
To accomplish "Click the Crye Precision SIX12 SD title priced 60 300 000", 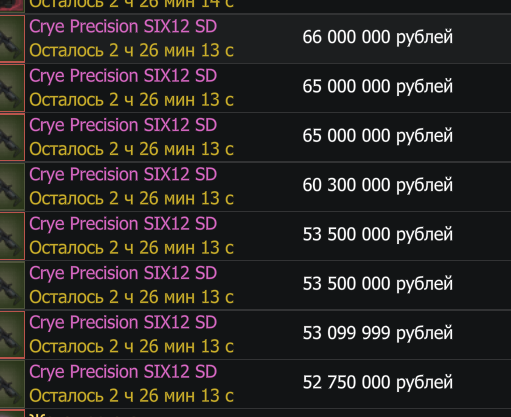I will click(x=123, y=175).
